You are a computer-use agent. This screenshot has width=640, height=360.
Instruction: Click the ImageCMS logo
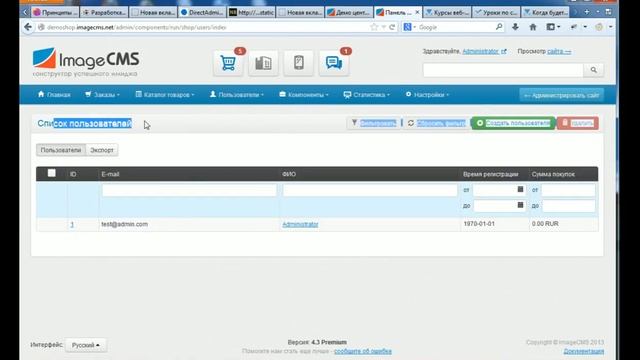86,62
